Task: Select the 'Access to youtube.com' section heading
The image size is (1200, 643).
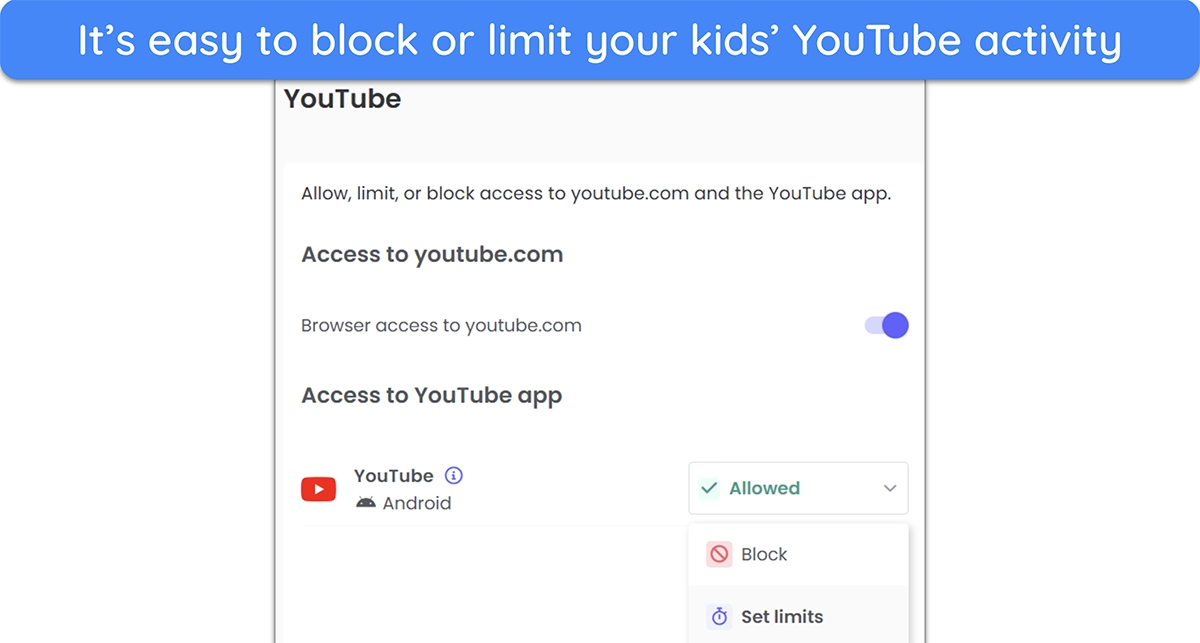Action: 432,254
